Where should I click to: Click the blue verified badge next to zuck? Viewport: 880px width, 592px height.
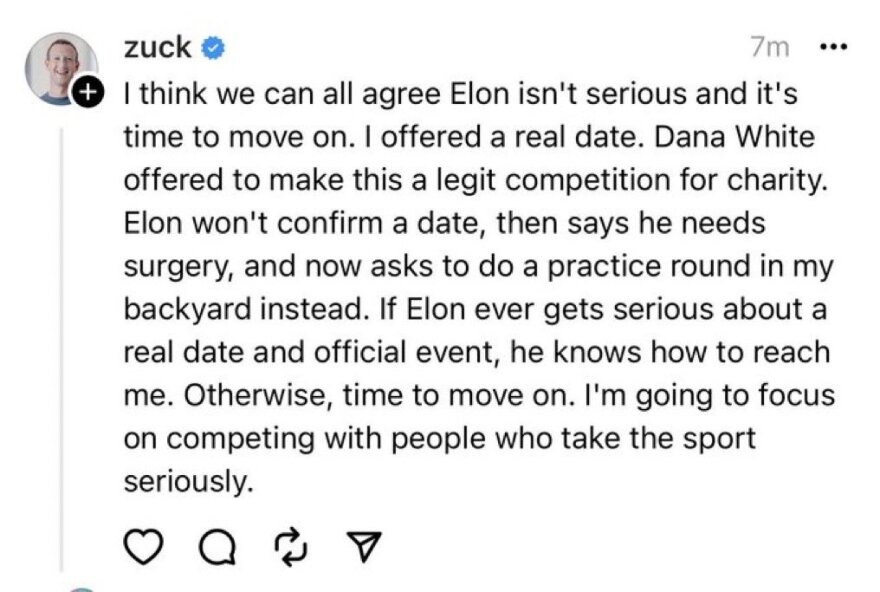[214, 47]
